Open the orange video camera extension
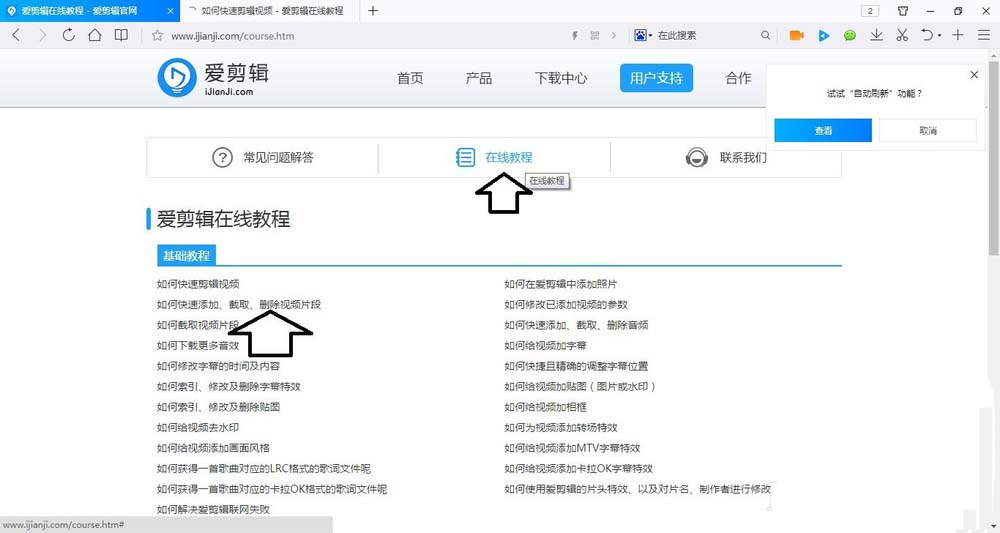The height and width of the screenshot is (533, 1000). click(797, 36)
